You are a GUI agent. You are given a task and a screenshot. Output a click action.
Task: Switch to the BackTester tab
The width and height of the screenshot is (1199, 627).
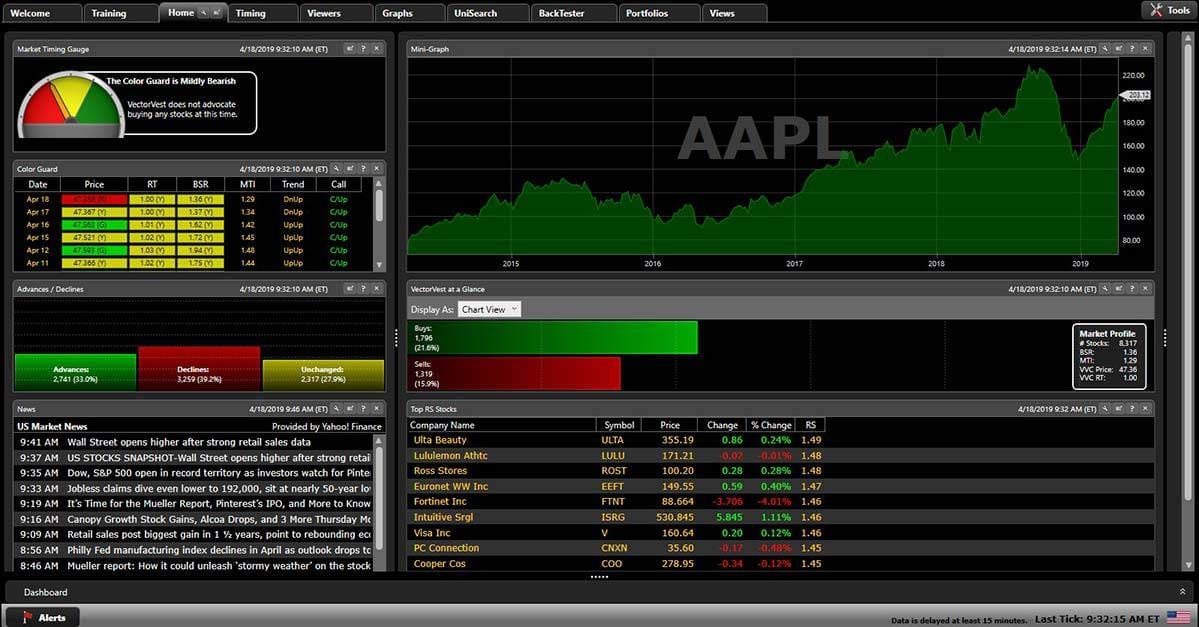564,12
